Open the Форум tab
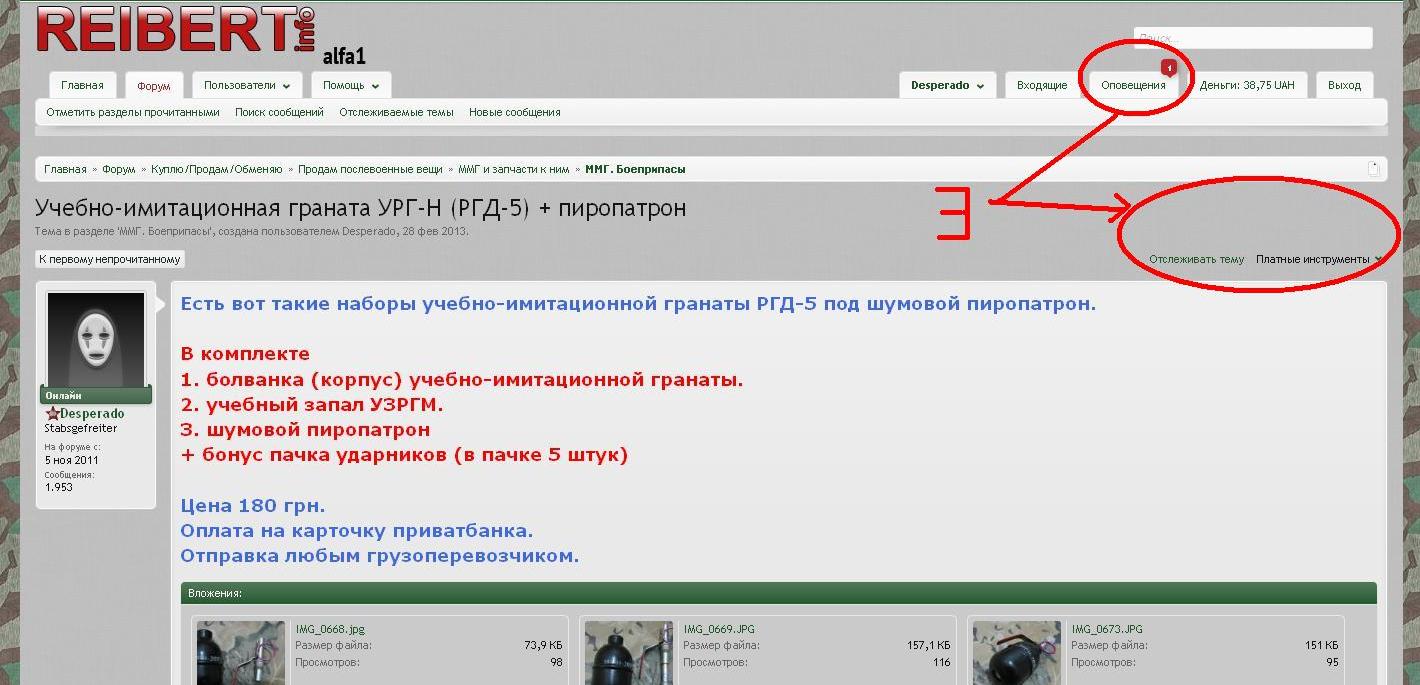 point(154,85)
